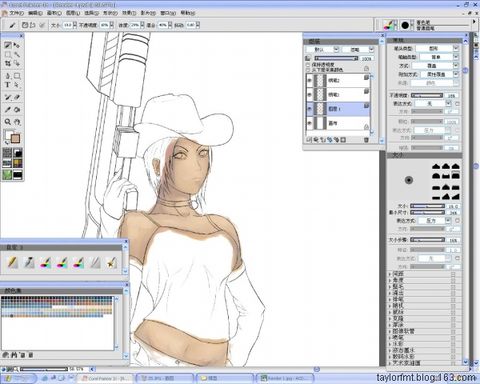Select the top-left brush tip profile
480x384 pixels.
click(437, 166)
